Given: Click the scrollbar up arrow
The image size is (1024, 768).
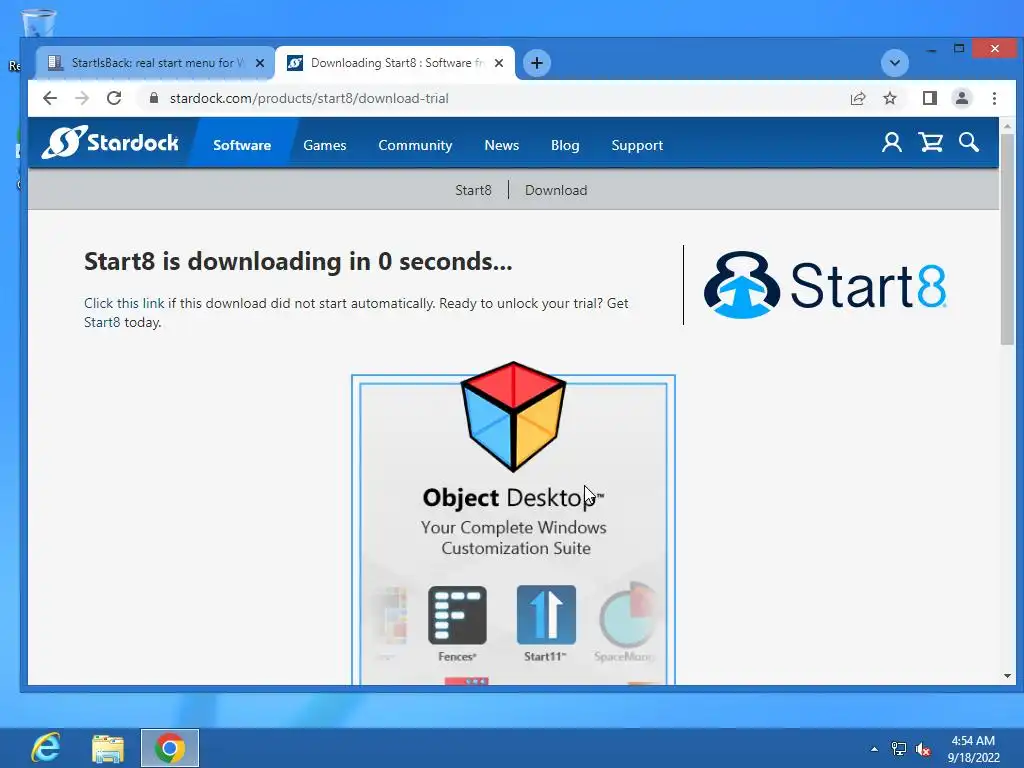Looking at the screenshot, I should [x=1007, y=125].
